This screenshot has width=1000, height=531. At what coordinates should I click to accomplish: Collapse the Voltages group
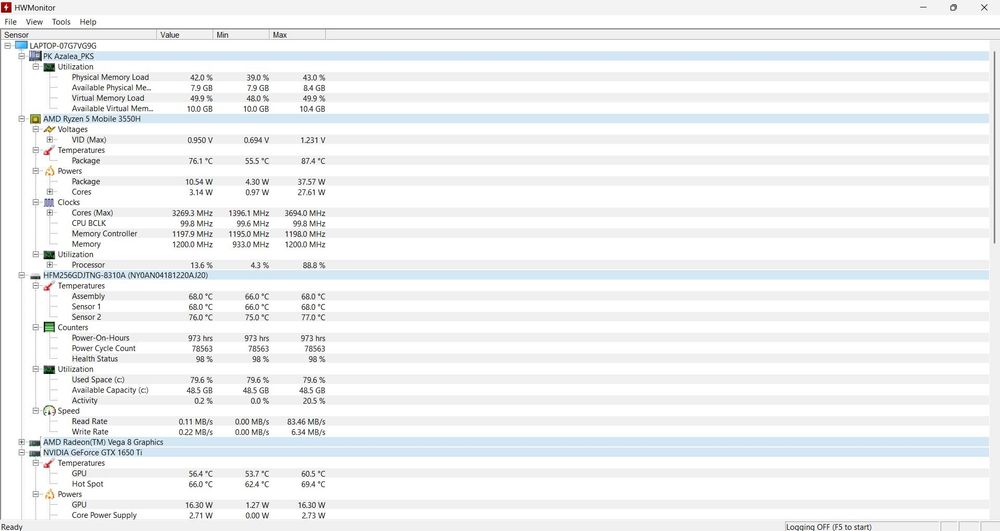pyautogui.click(x=36, y=129)
